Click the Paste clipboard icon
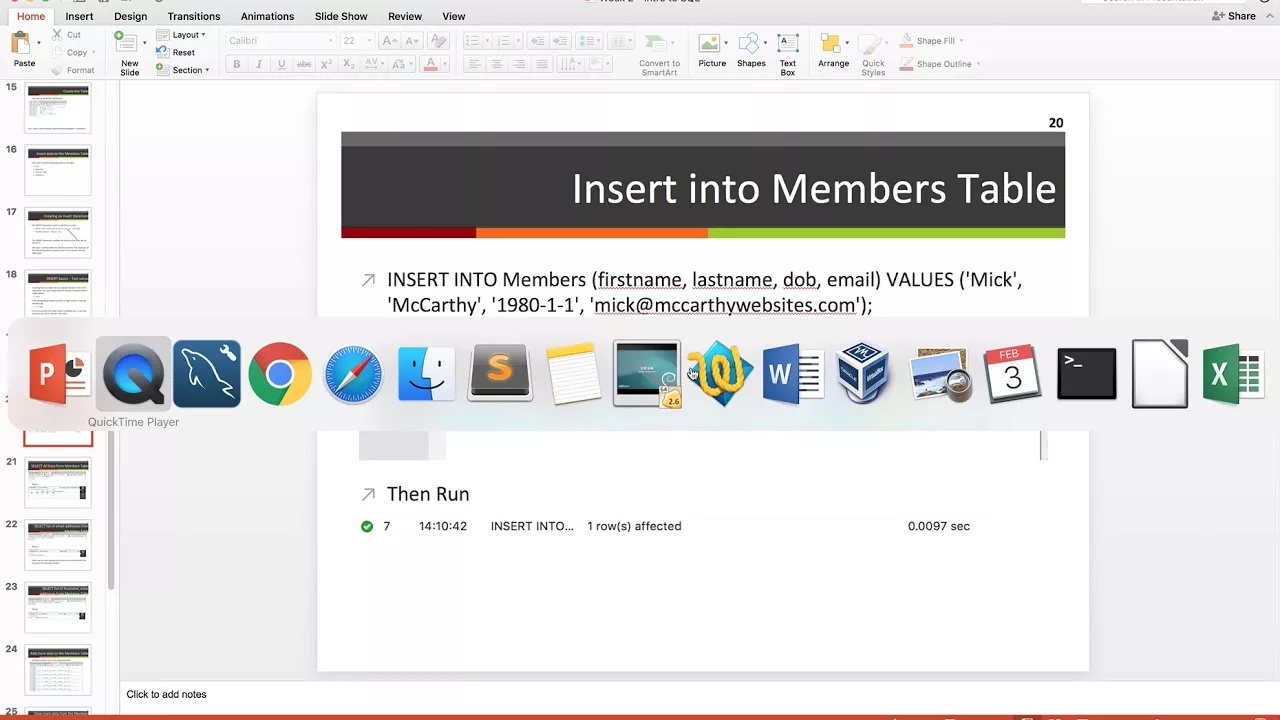1280x720 pixels. coord(20,43)
